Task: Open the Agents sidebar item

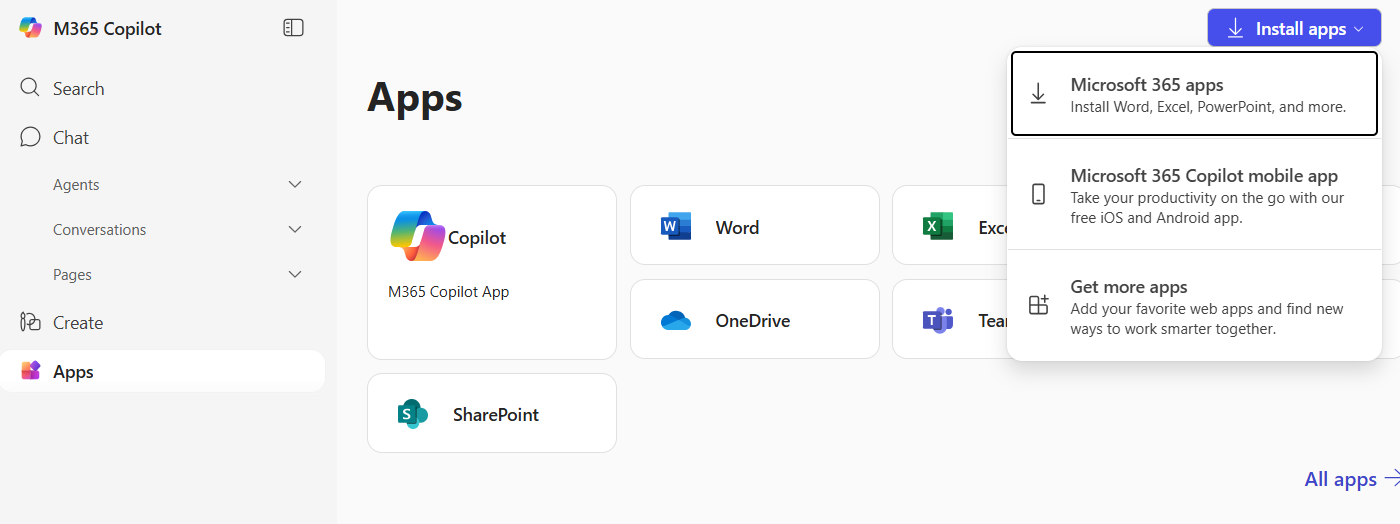Action: (76, 184)
